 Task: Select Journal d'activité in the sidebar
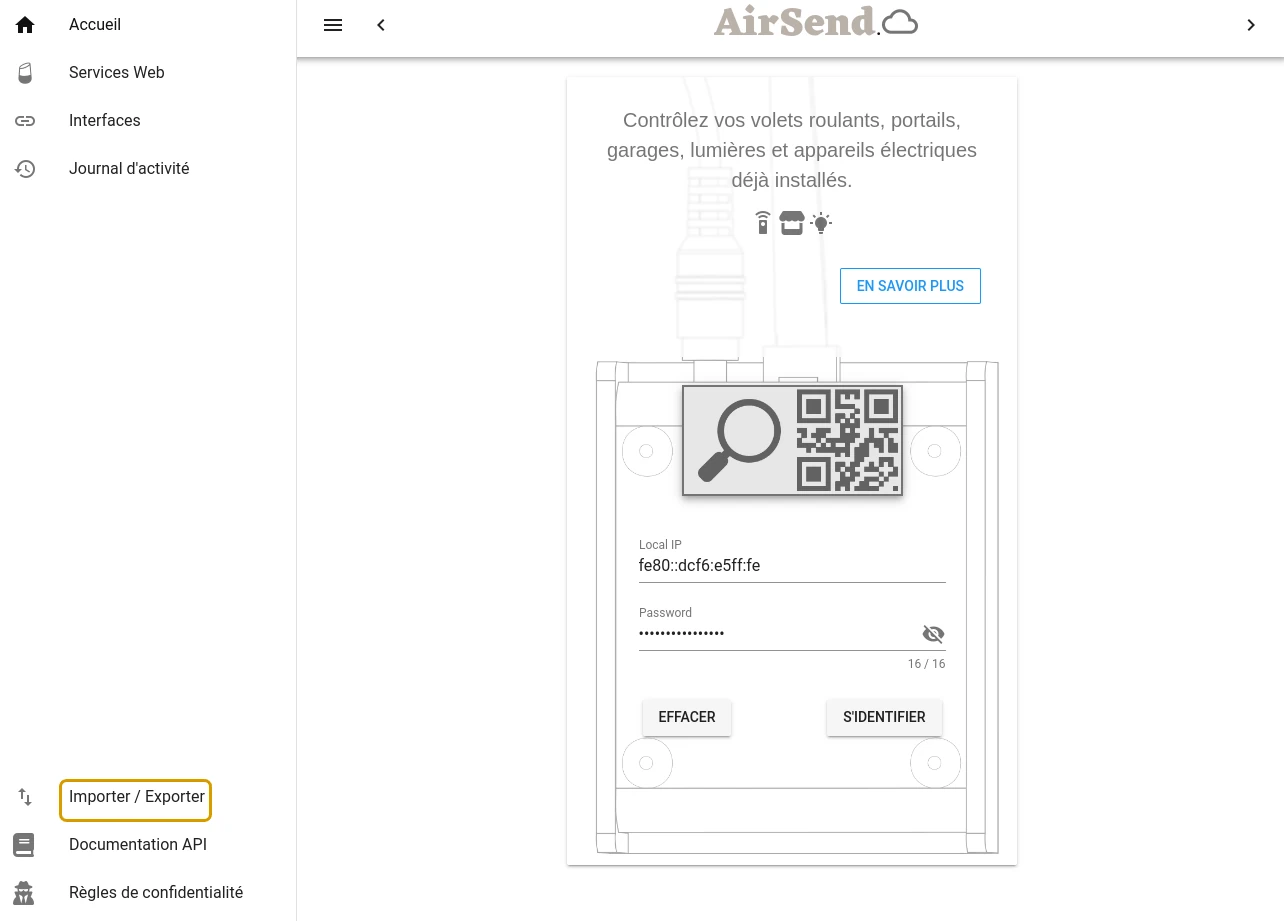[x=129, y=169]
